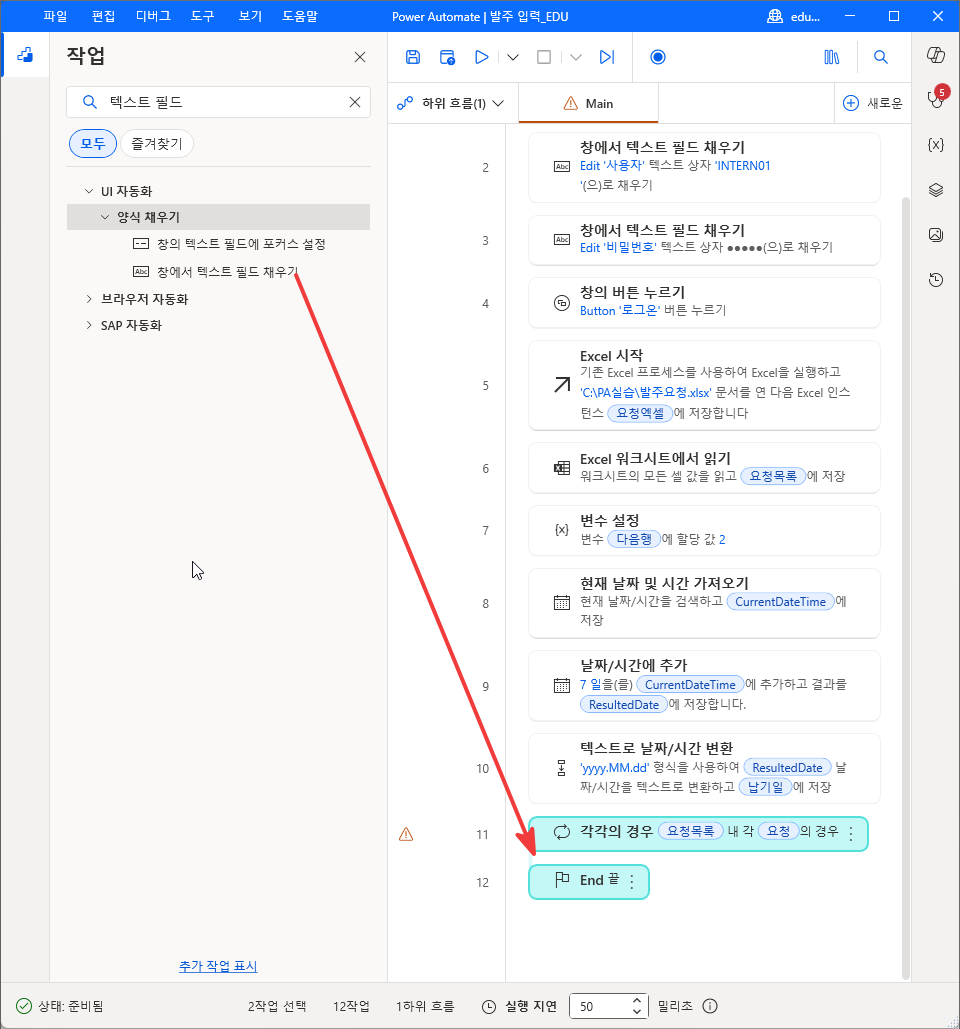Open the stop options dropdown arrow
This screenshot has height=1029, width=960.
[x=576, y=57]
